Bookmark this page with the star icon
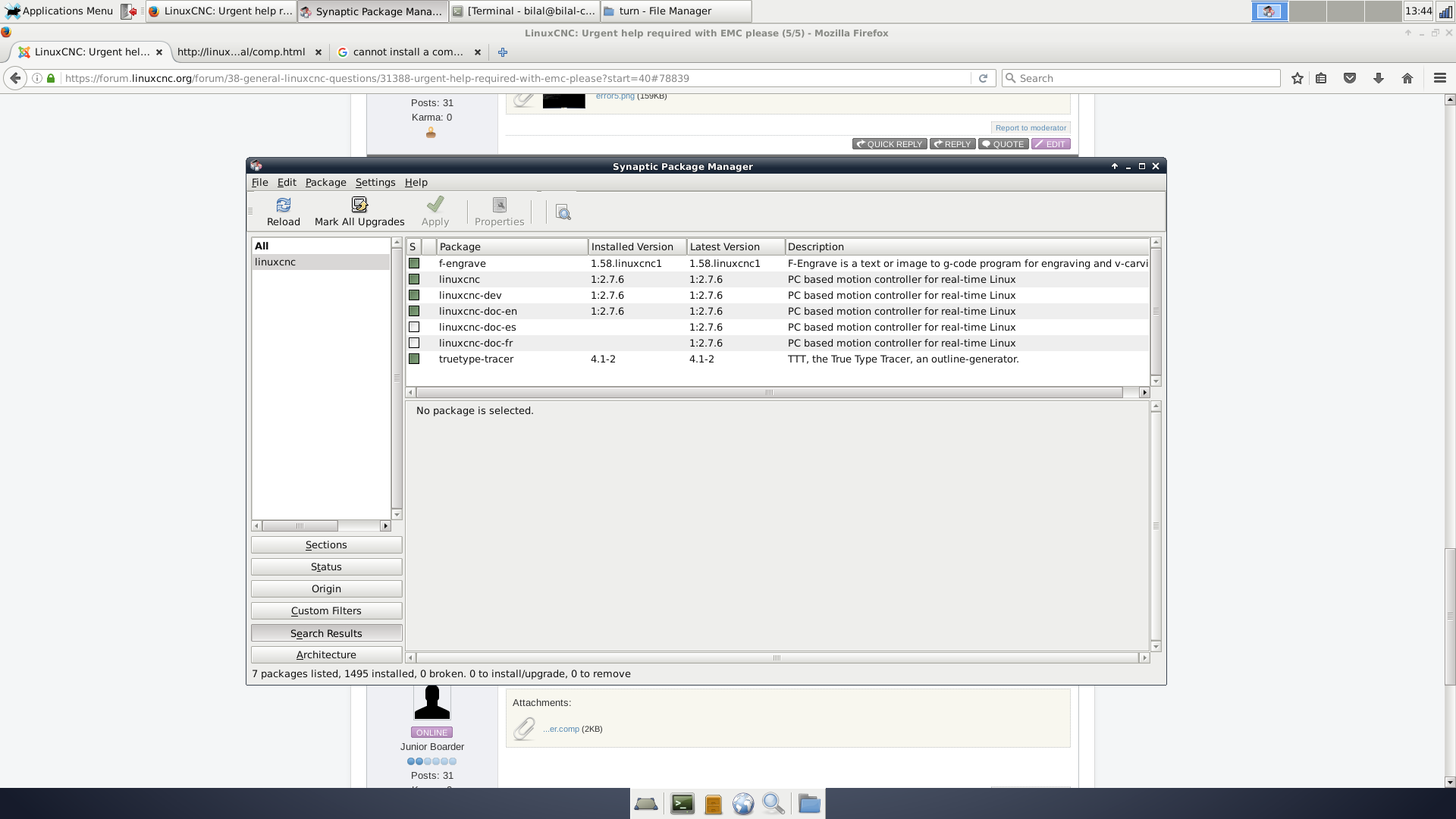 [1298, 78]
